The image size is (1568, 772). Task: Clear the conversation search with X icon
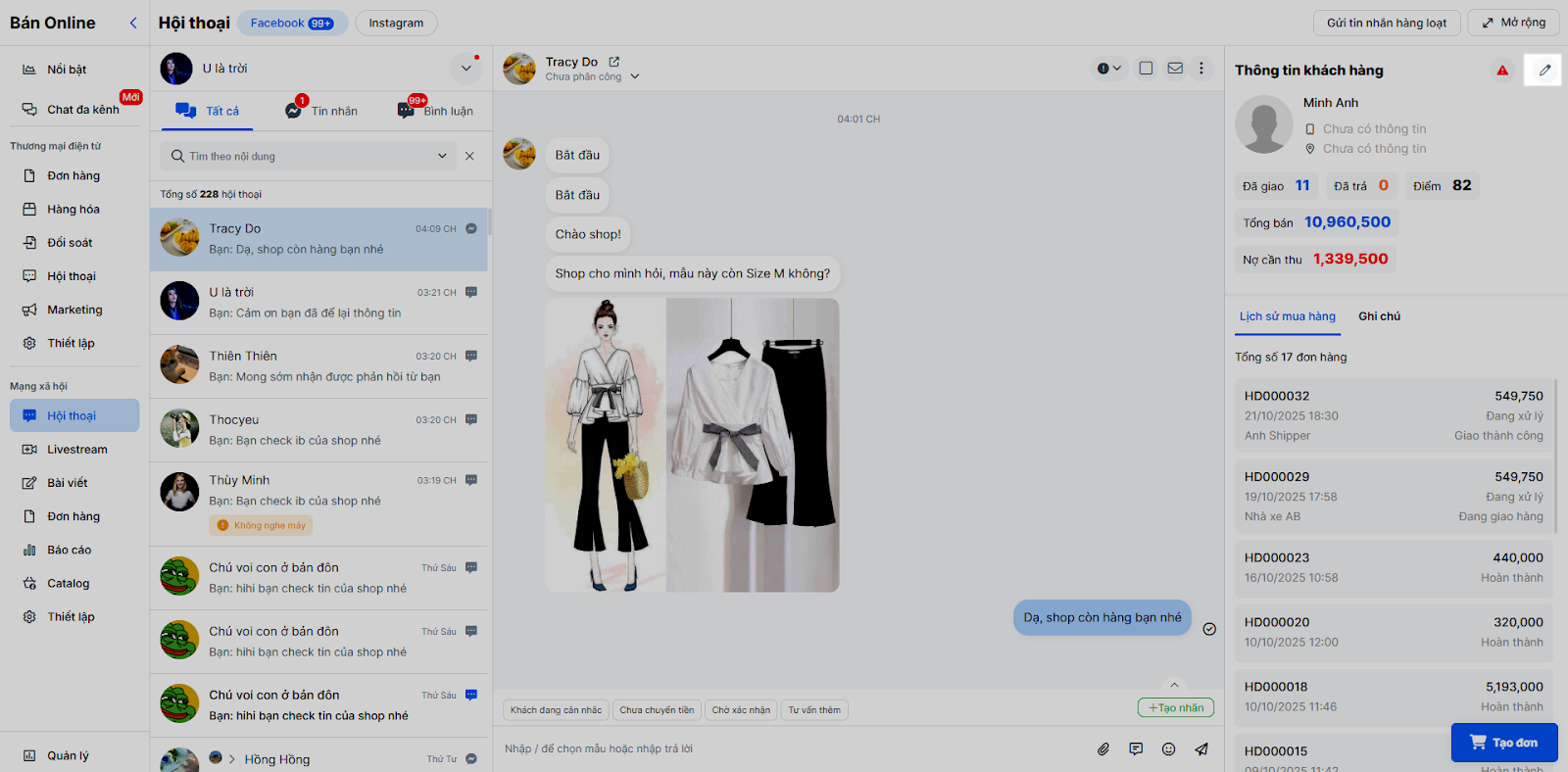point(469,156)
